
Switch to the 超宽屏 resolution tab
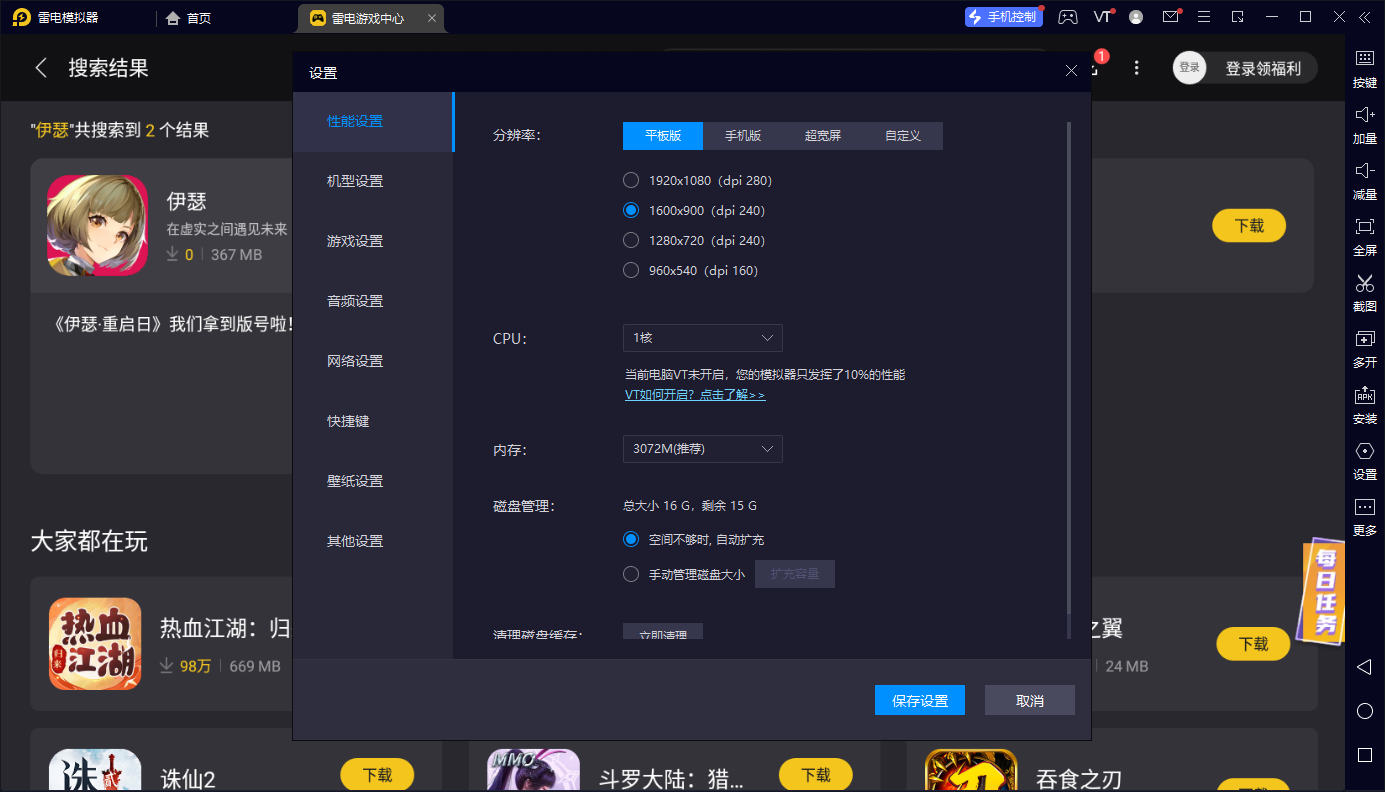[823, 135]
